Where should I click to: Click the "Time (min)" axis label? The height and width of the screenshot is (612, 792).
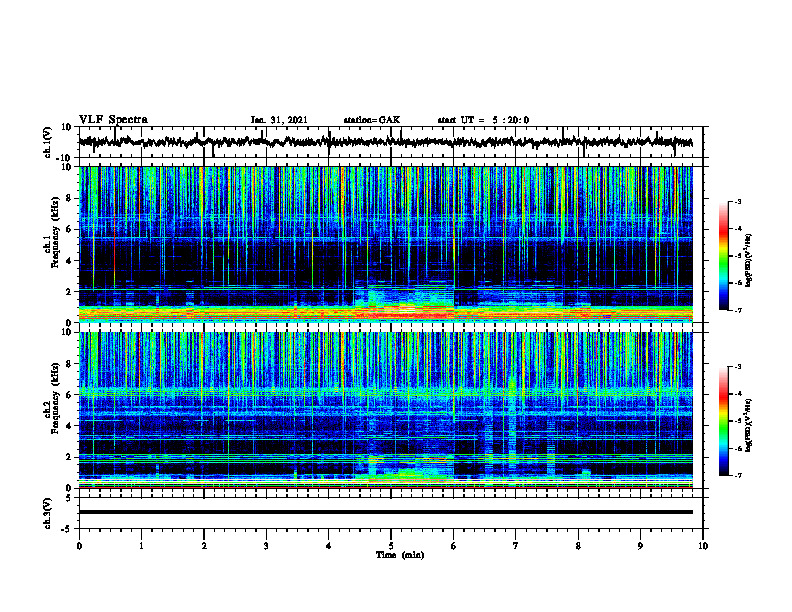click(x=400, y=555)
